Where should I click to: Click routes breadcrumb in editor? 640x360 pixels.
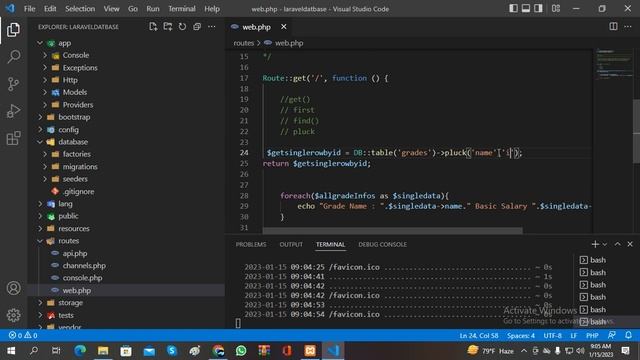[244, 43]
